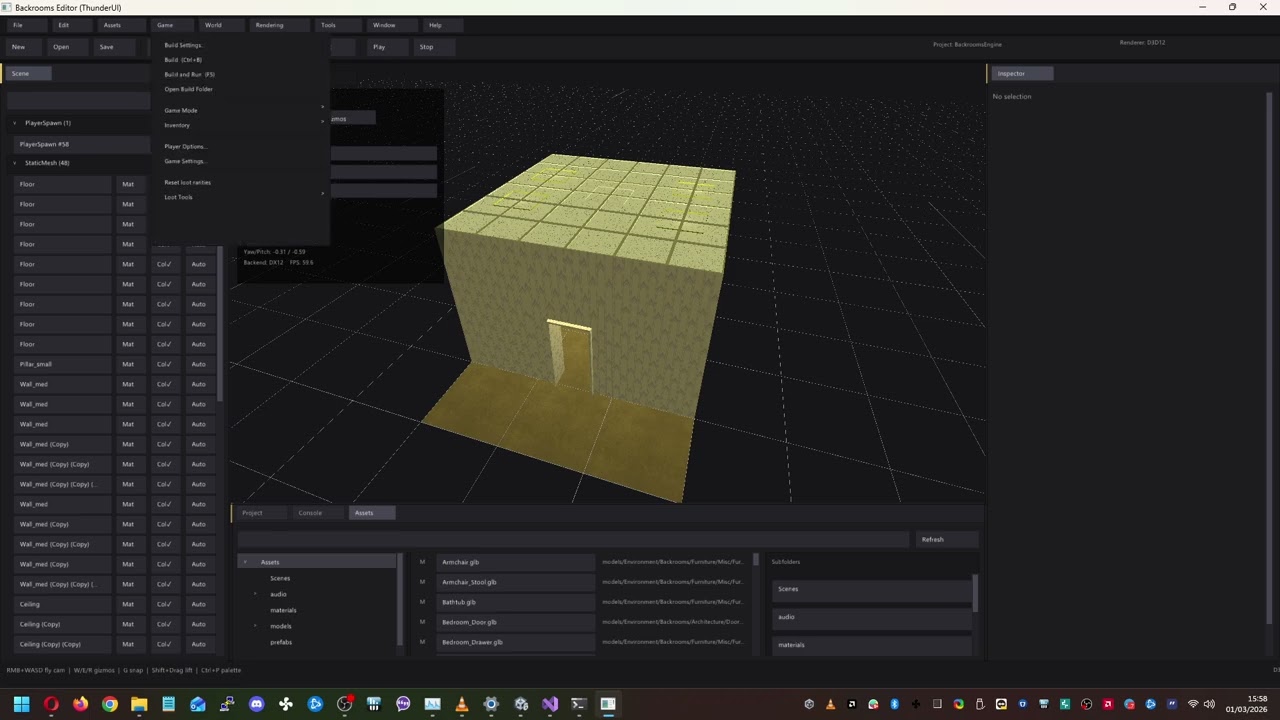Collapse the StaticMesh (48) group

pos(15,163)
